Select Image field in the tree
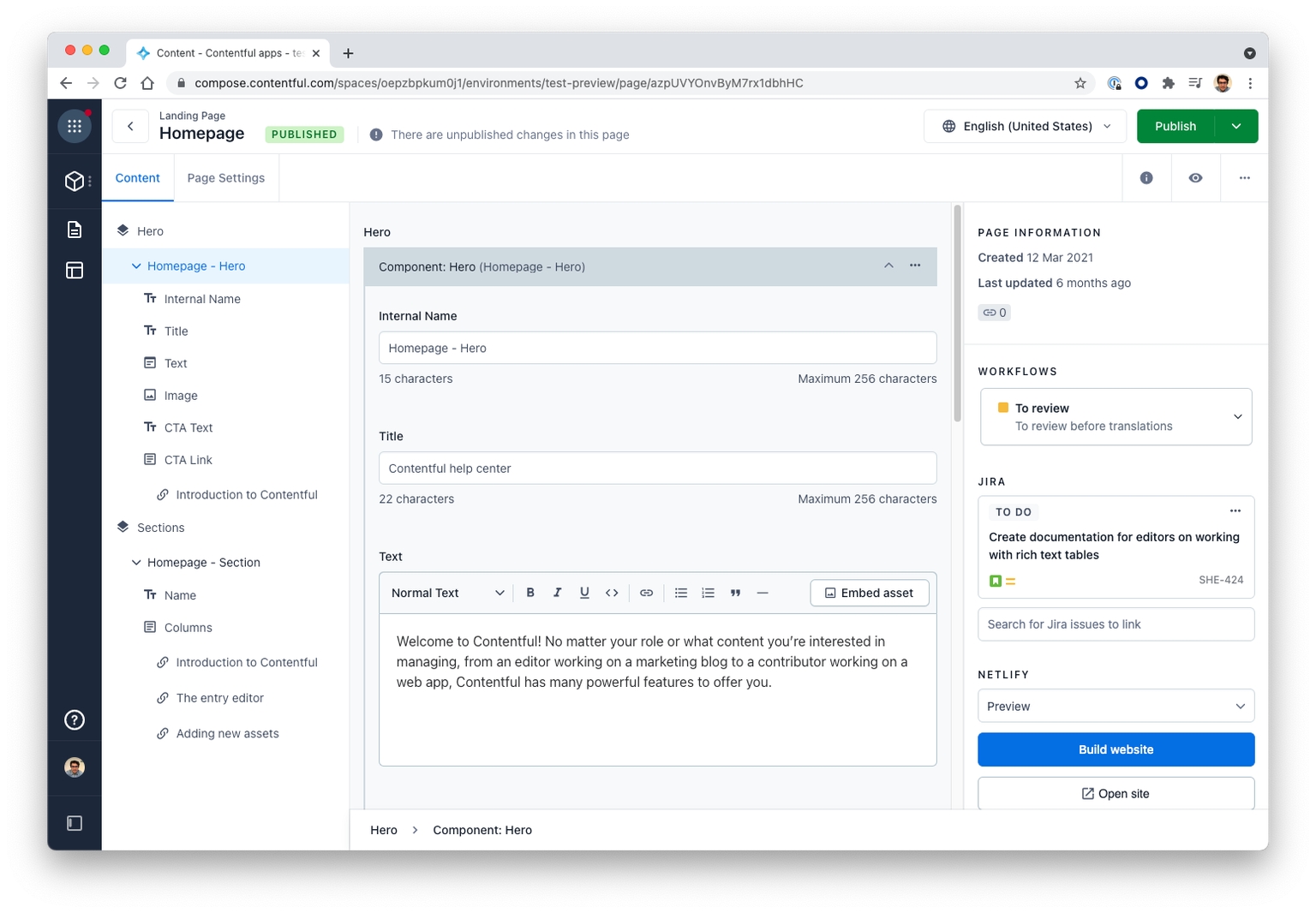Viewport: 1316px width, 913px height. [x=181, y=396]
